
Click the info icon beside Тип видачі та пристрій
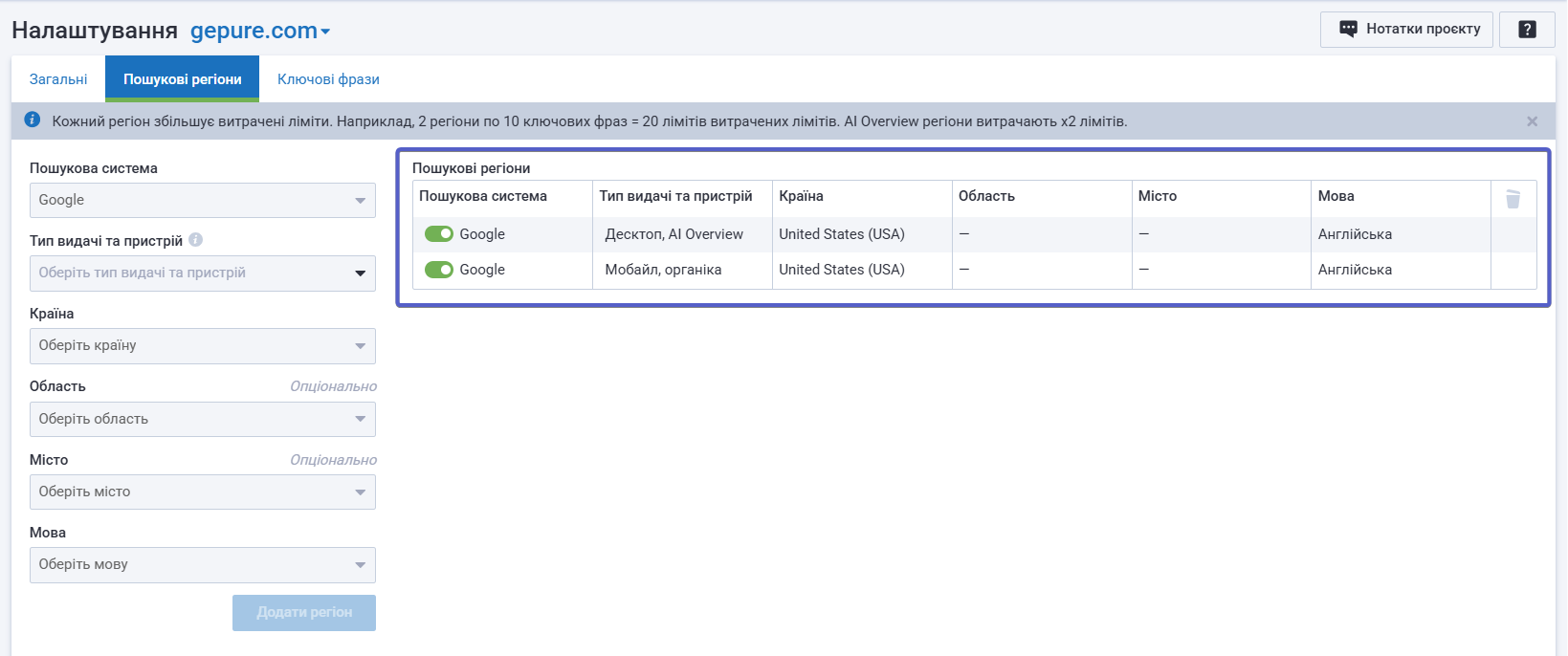point(196,240)
